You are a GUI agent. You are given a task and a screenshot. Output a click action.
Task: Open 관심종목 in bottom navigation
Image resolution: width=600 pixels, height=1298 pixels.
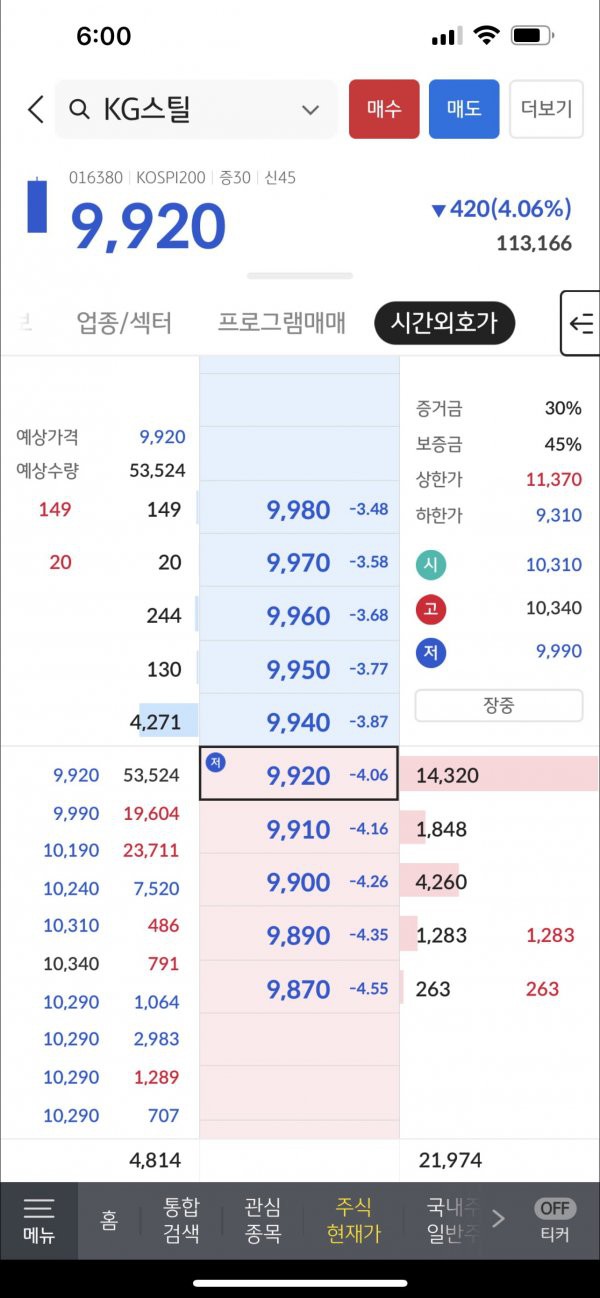coord(263,1220)
